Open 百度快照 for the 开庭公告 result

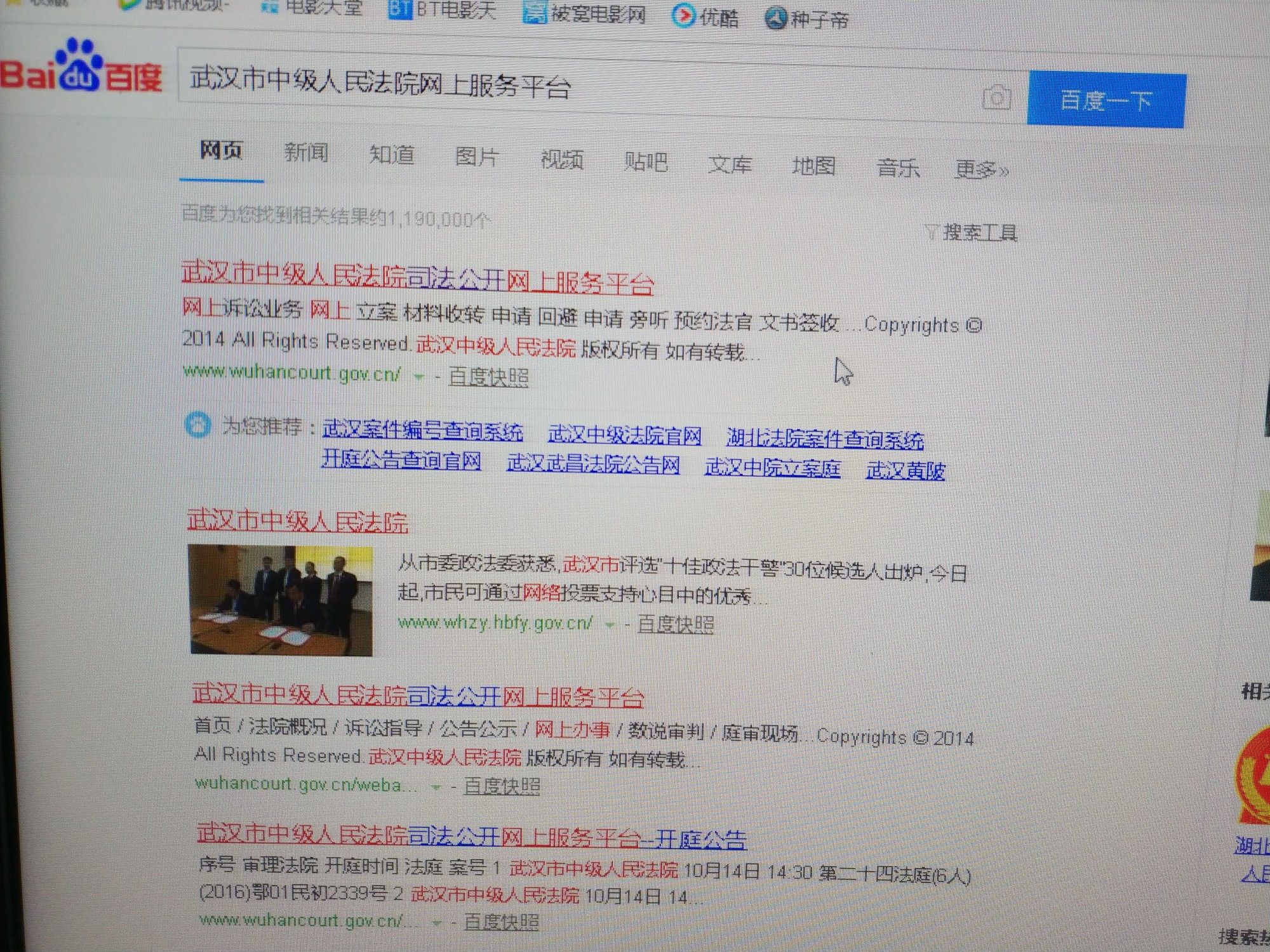click(x=502, y=922)
